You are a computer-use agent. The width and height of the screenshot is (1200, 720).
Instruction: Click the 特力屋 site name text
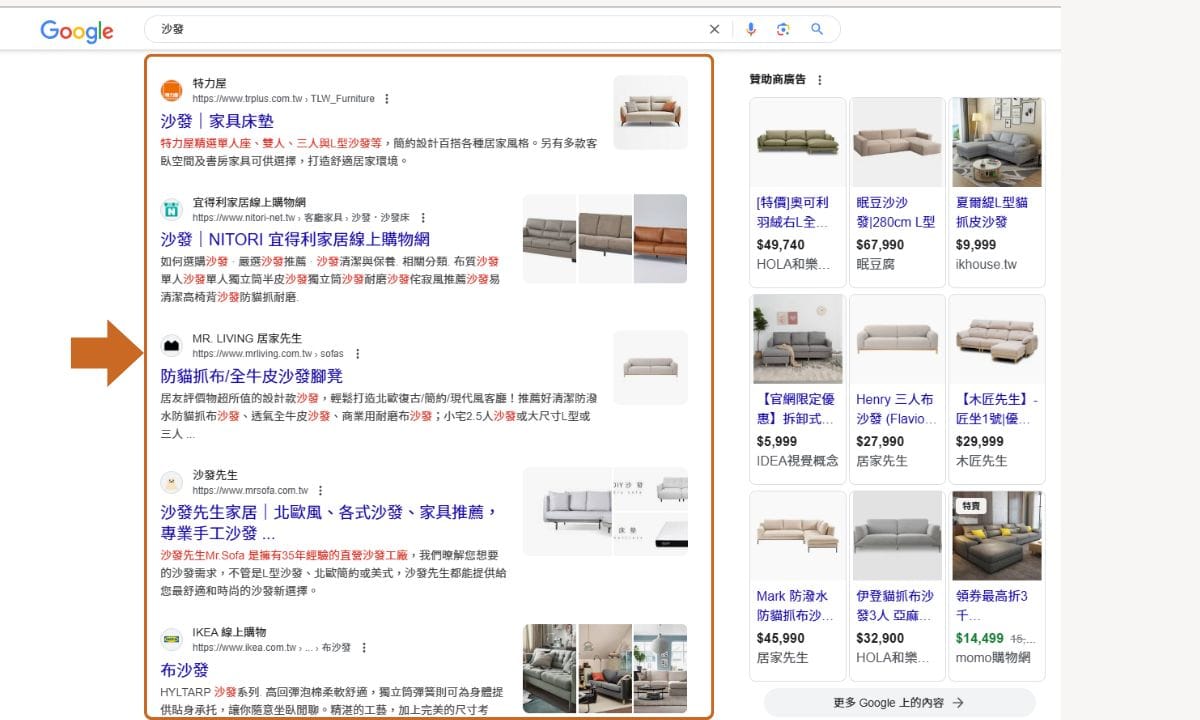point(209,83)
